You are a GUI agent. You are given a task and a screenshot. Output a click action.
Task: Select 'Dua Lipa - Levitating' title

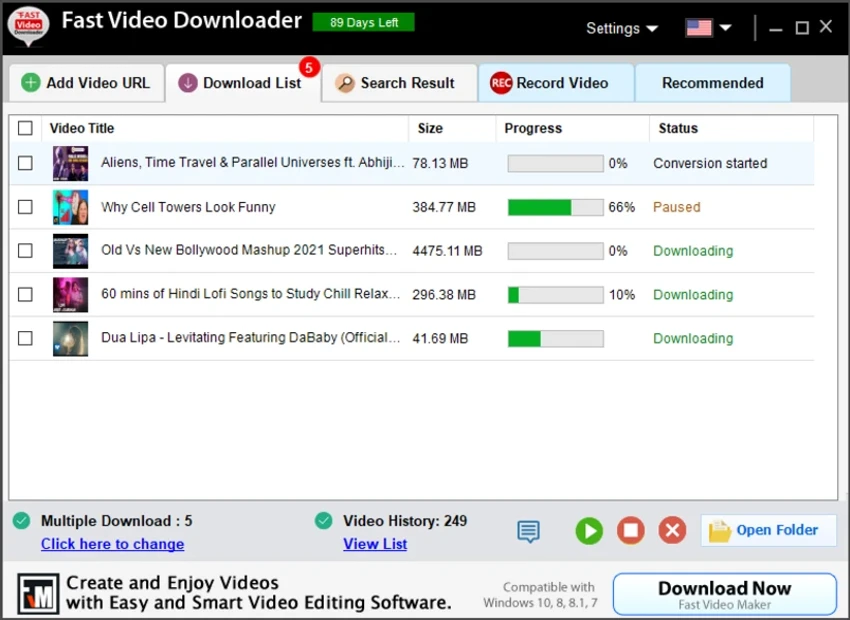(250, 338)
